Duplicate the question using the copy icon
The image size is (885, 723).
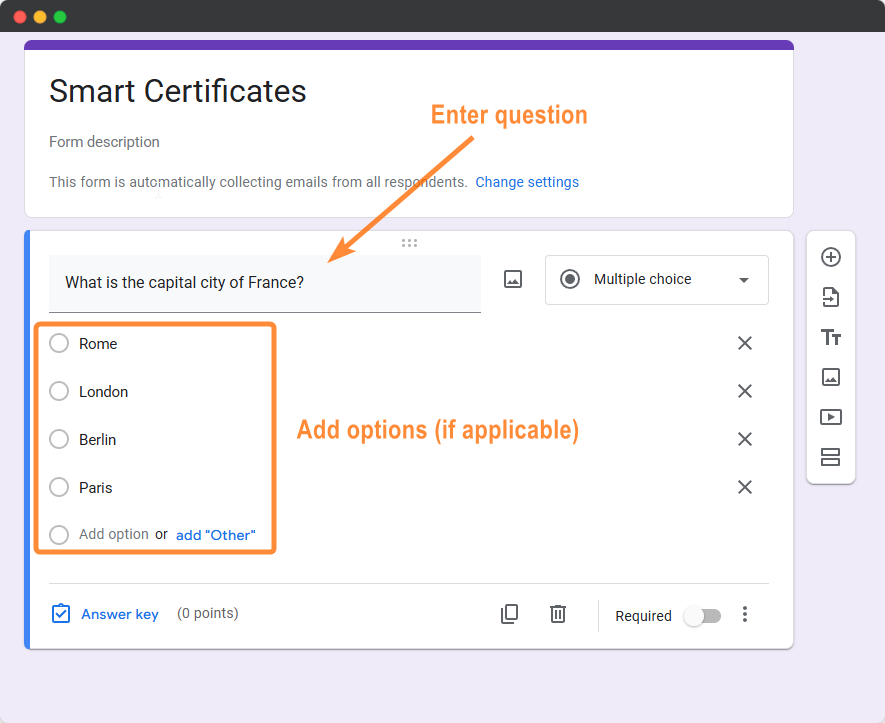pos(509,615)
